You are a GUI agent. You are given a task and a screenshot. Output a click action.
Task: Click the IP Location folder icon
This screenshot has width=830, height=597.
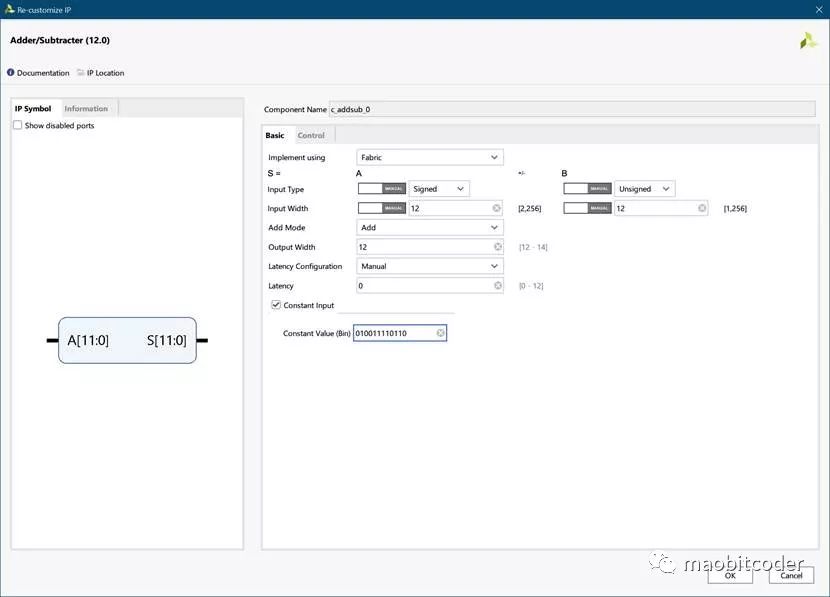pos(80,73)
